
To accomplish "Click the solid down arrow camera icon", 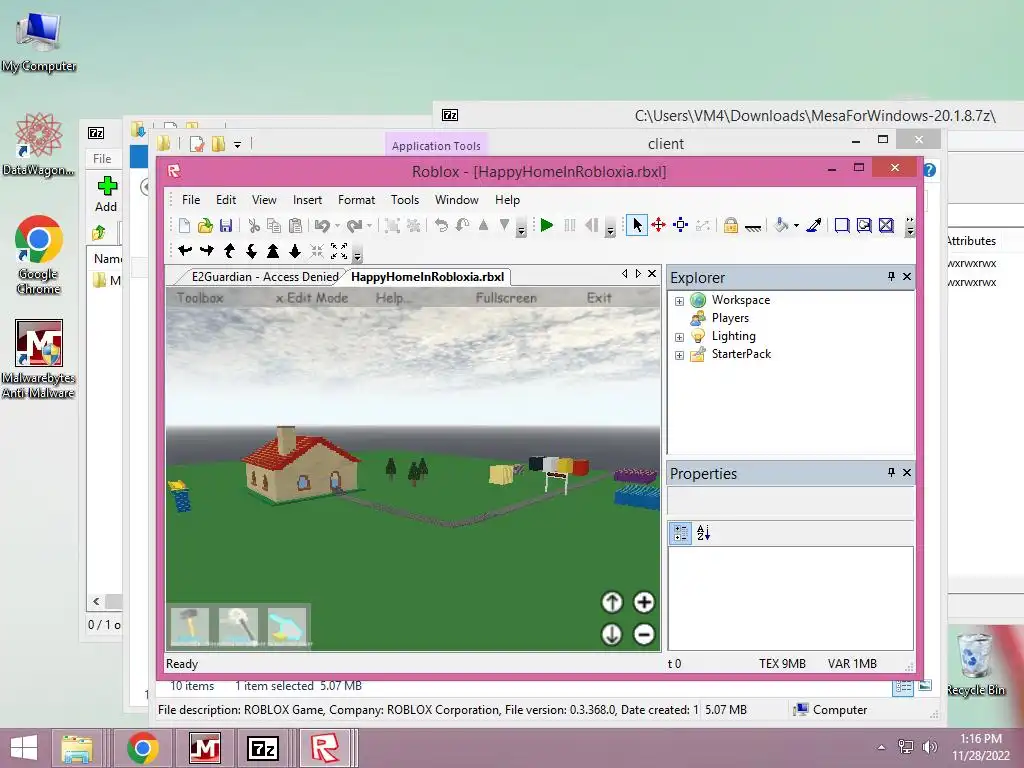I will pos(295,251).
